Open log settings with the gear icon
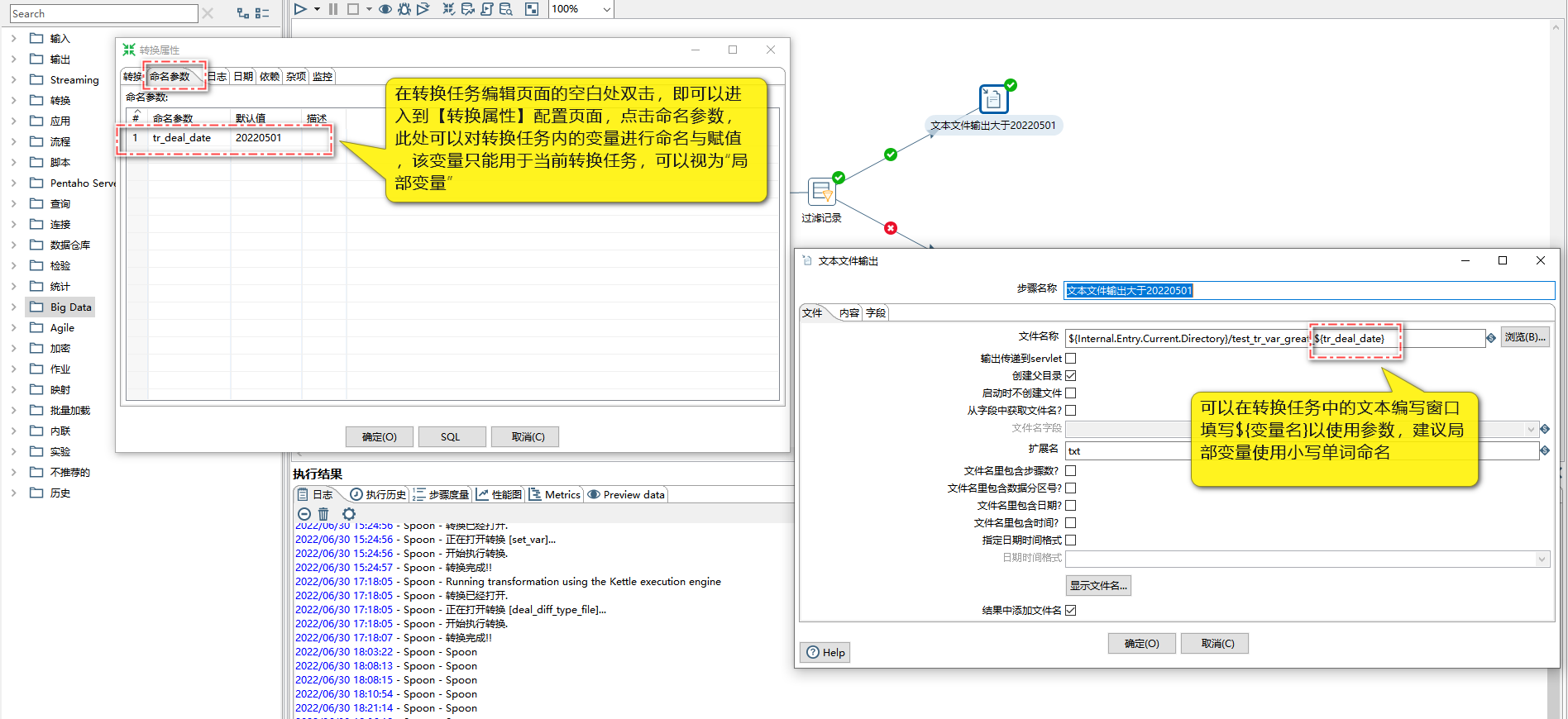 click(x=349, y=514)
